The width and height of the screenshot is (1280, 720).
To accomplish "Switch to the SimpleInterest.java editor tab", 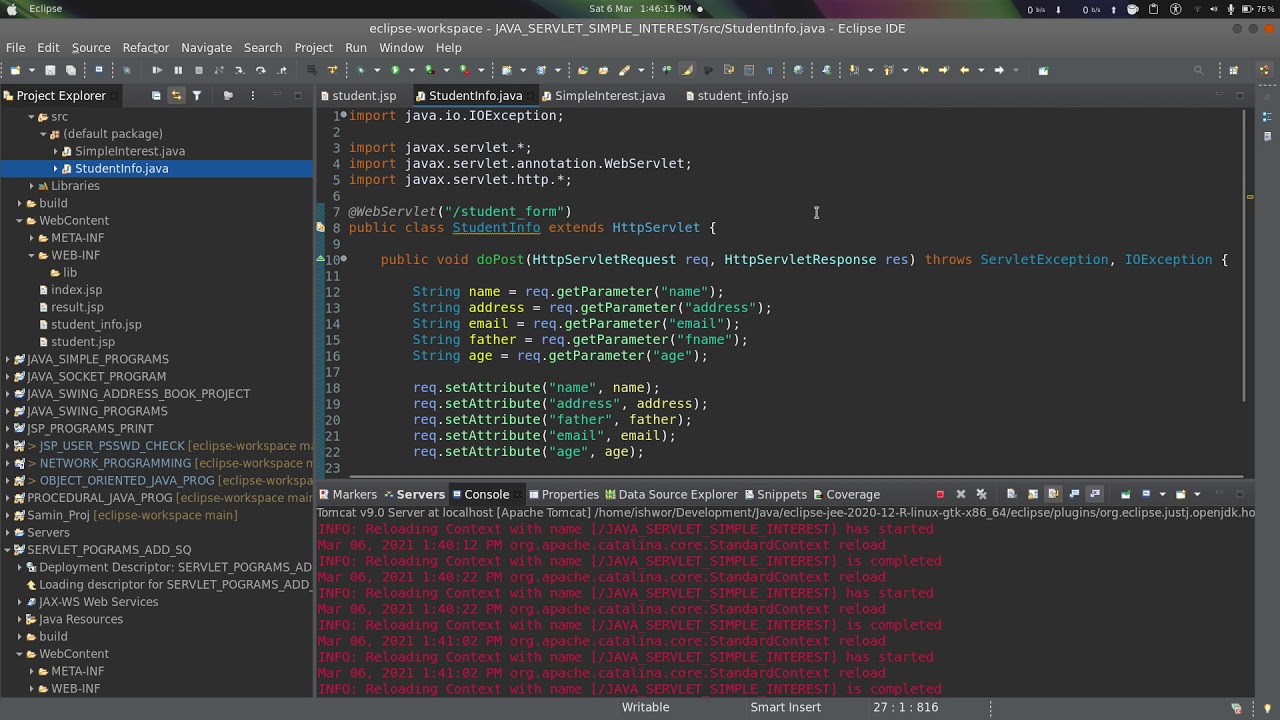I will pos(609,96).
